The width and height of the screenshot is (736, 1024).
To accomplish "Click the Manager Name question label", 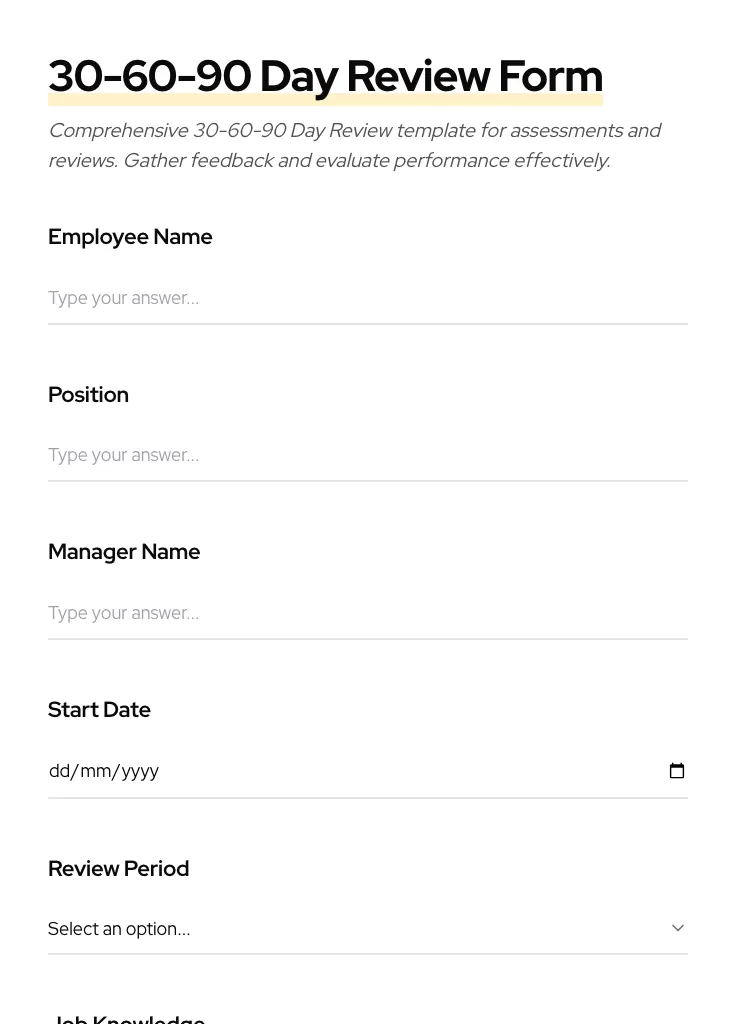I will pyautogui.click(x=124, y=552).
